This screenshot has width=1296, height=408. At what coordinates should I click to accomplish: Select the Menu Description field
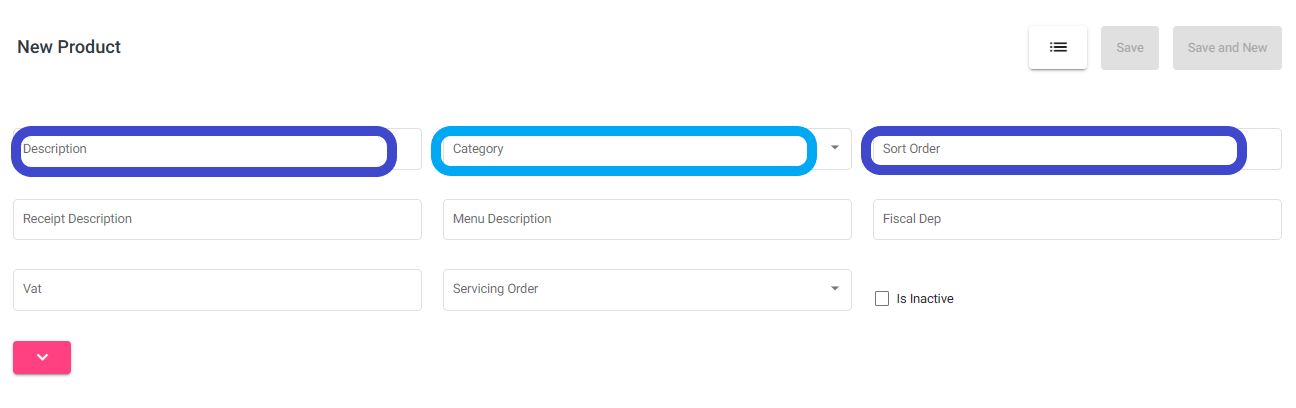coord(647,219)
